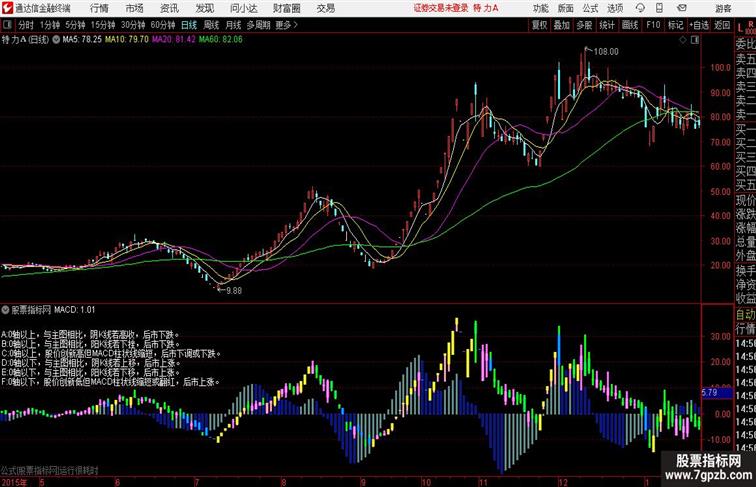Open the 功能 menu
This screenshot has width=756, height=487.
(x=540, y=9)
